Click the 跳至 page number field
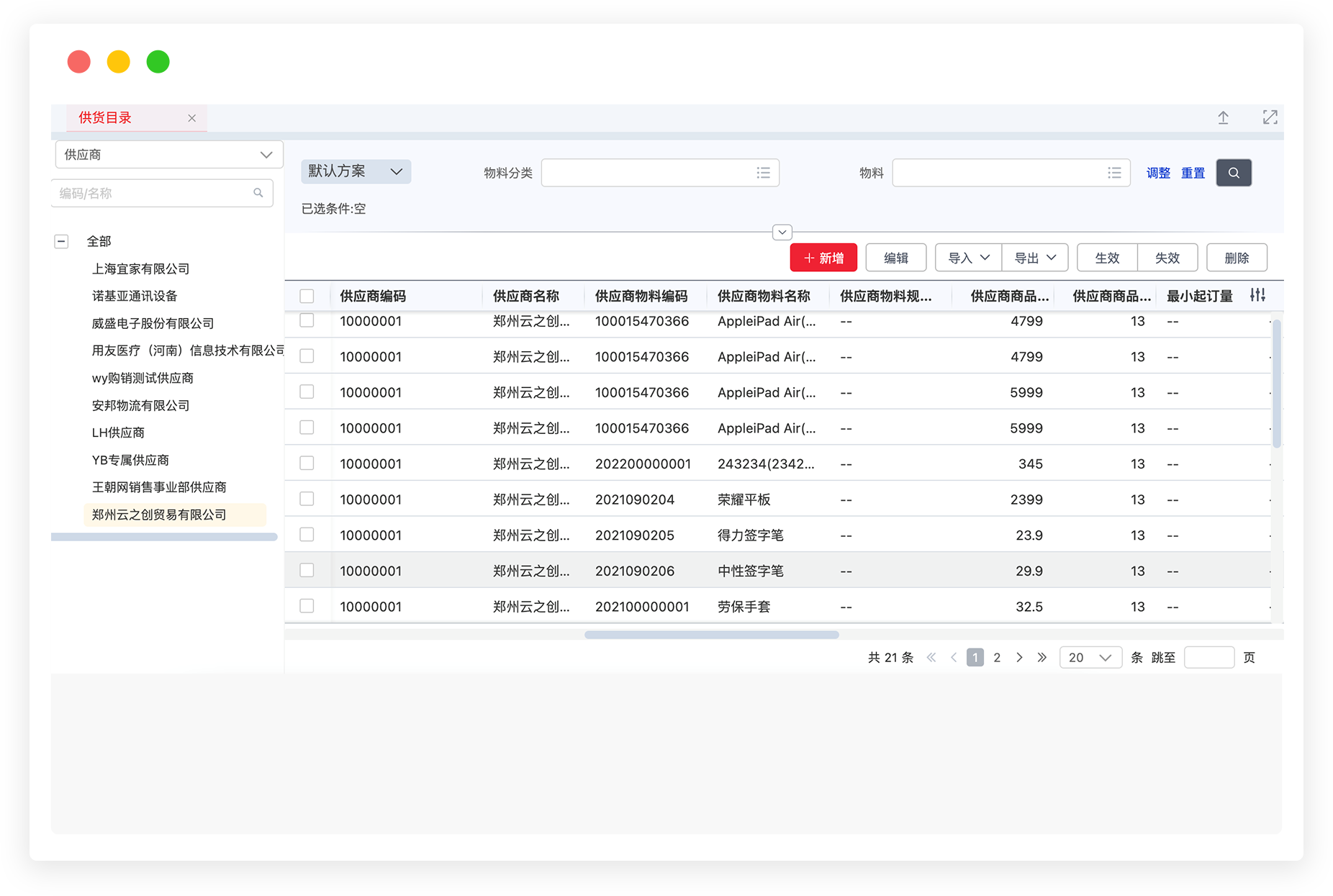 point(1209,657)
